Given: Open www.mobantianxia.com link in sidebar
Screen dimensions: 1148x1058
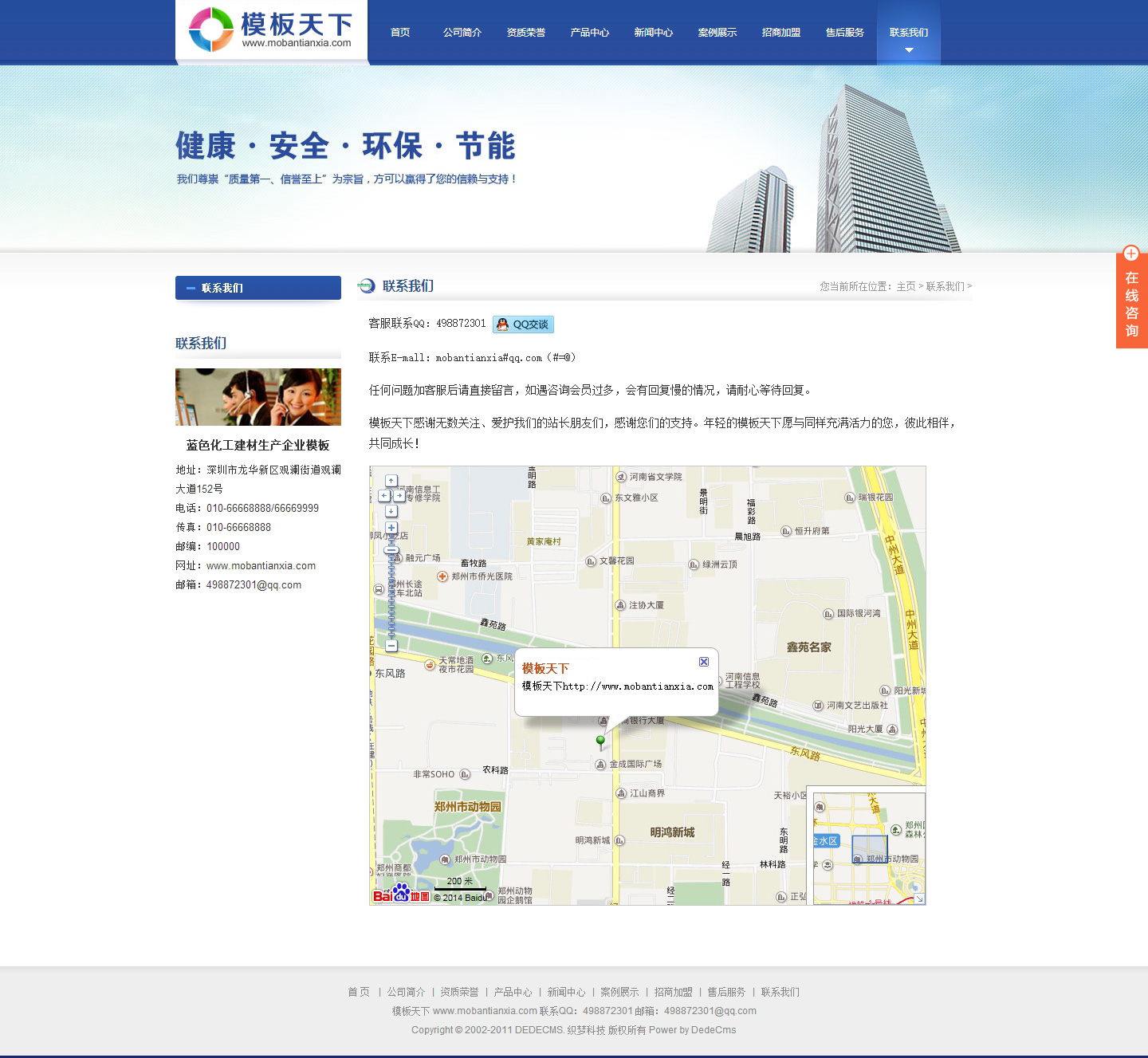Looking at the screenshot, I should (261, 566).
